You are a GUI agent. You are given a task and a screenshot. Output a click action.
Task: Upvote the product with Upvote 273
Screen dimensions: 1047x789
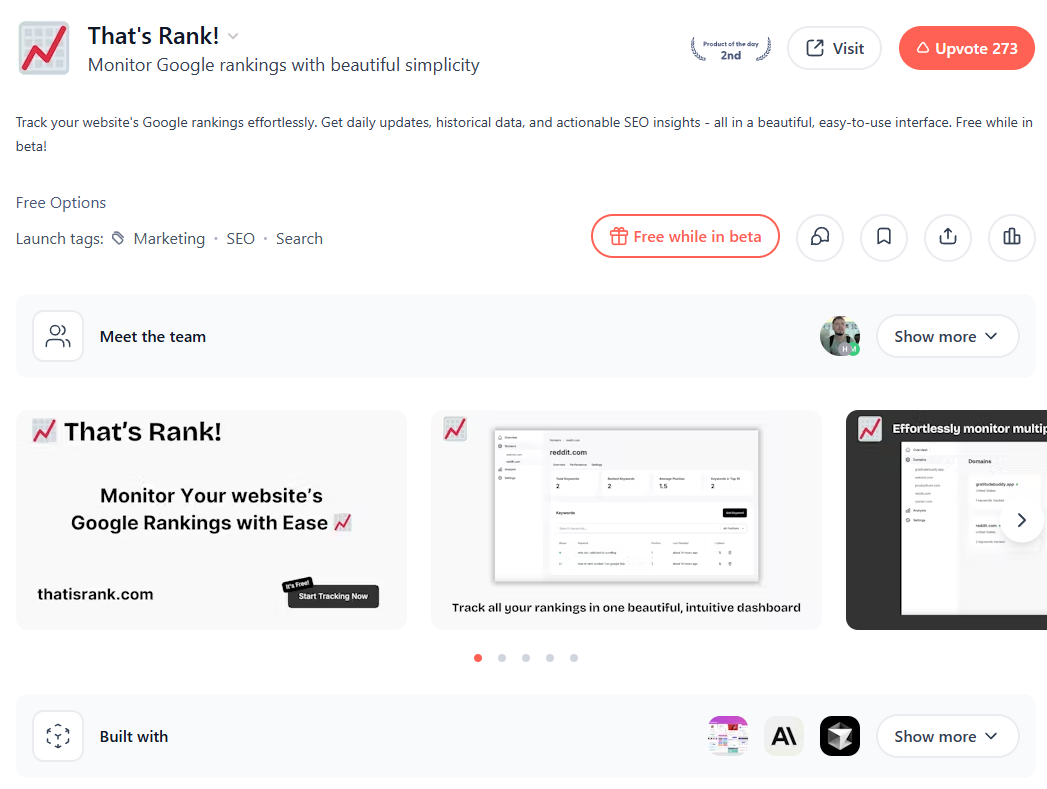coord(966,48)
